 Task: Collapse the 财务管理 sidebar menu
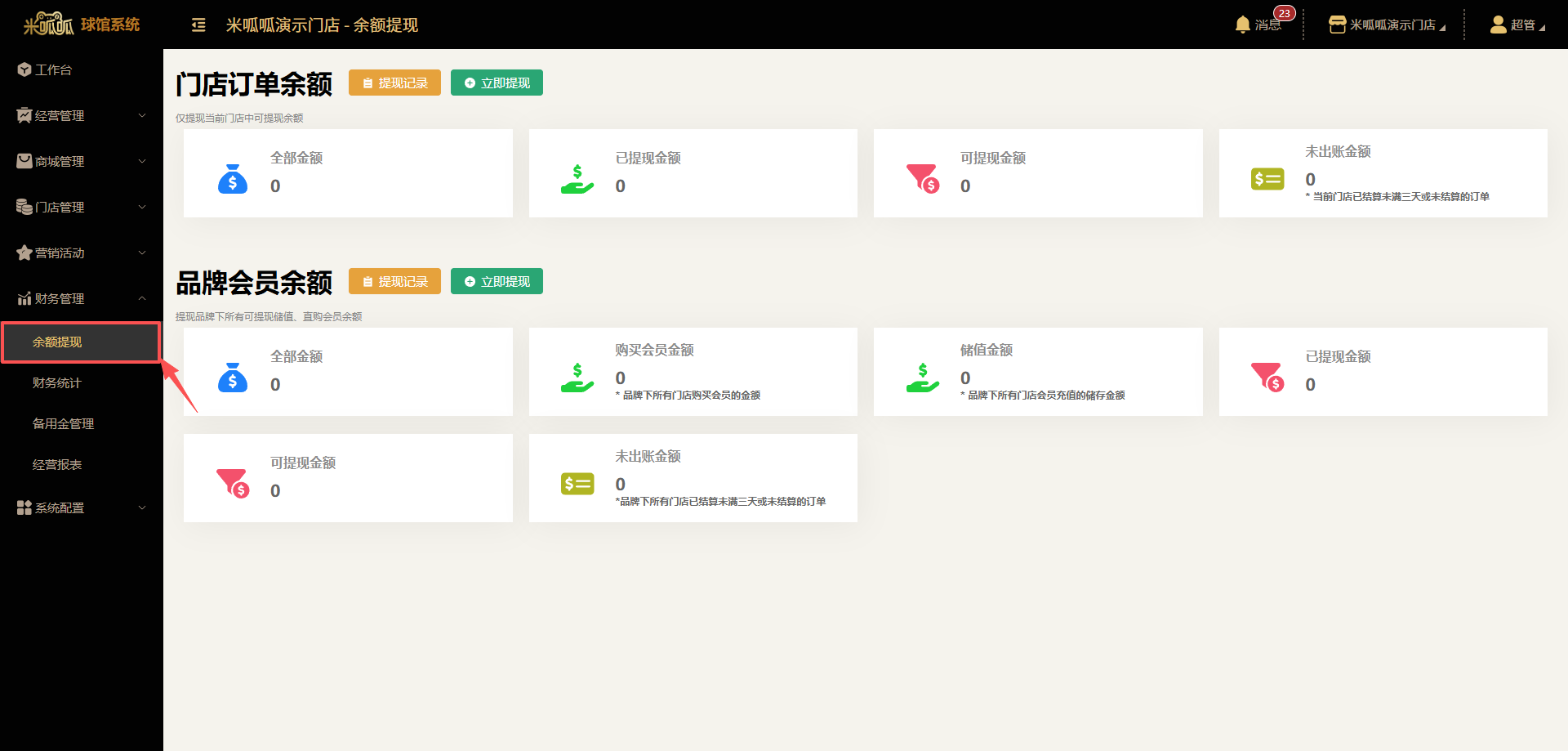tap(82, 299)
